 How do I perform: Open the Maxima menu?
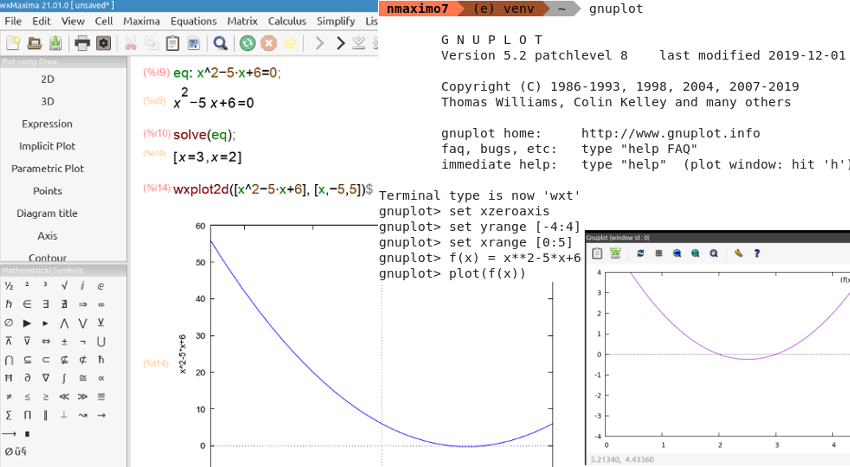(141, 21)
